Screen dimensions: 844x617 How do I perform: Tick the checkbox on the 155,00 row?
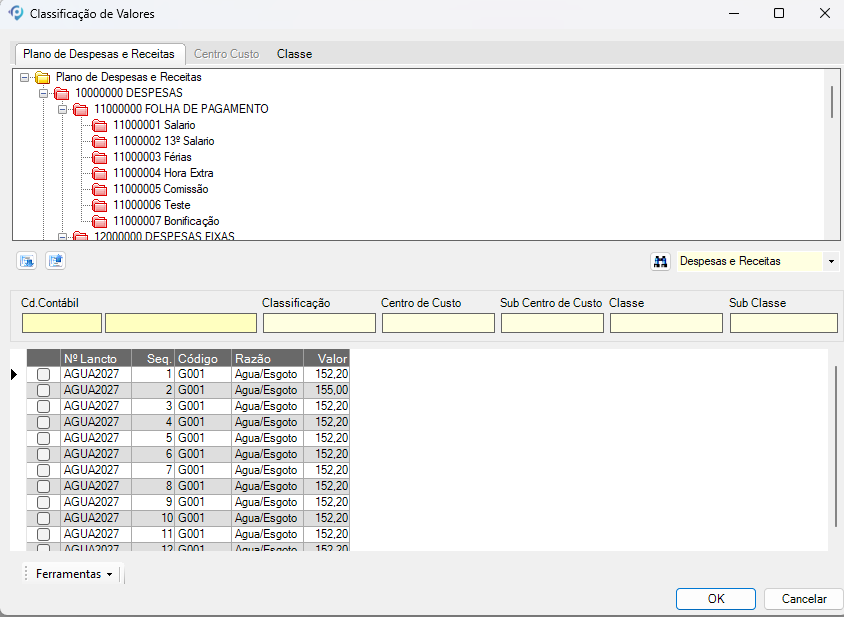pos(43,390)
